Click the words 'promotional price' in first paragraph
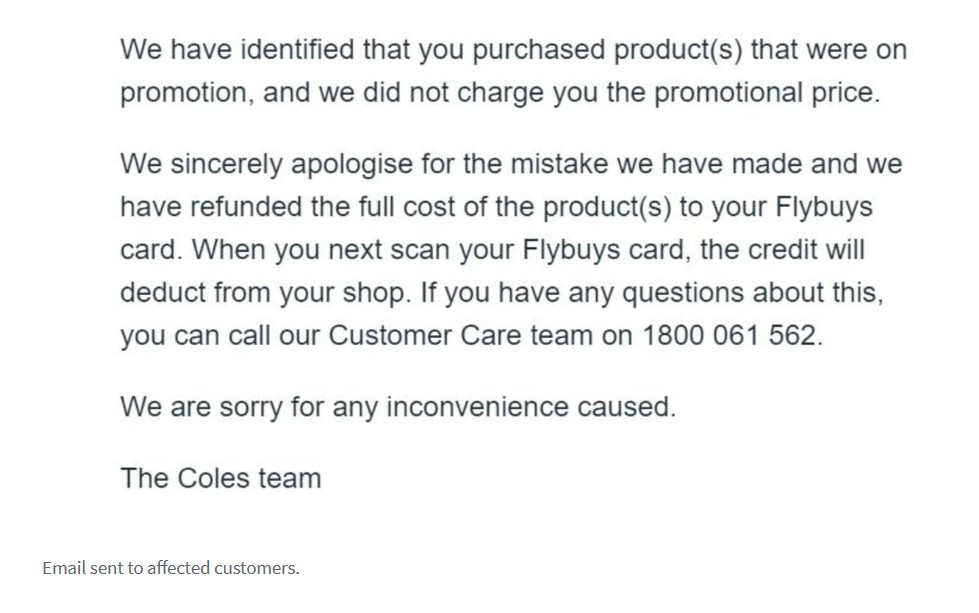 tap(764, 93)
